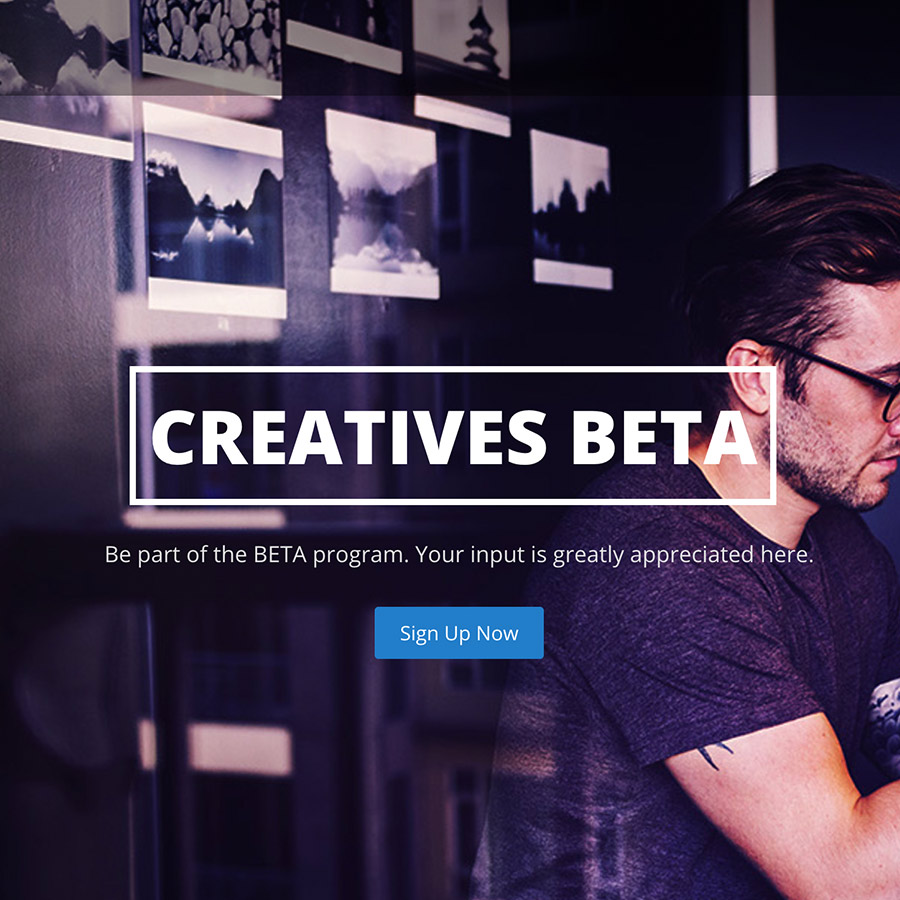Click the tattoo on the man's arm
900x900 pixels.
713,755
